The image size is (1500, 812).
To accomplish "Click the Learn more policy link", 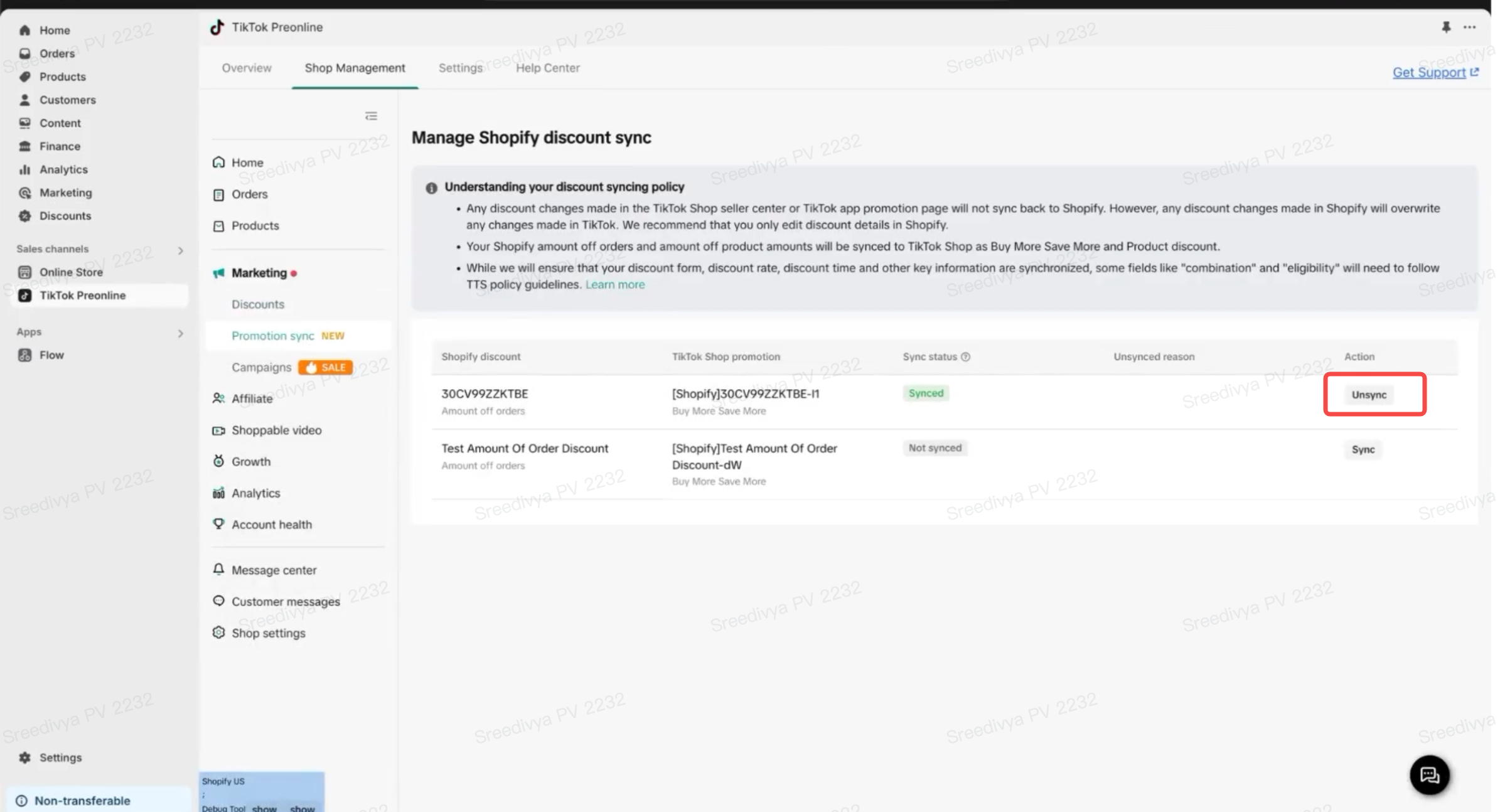I will click(x=614, y=284).
